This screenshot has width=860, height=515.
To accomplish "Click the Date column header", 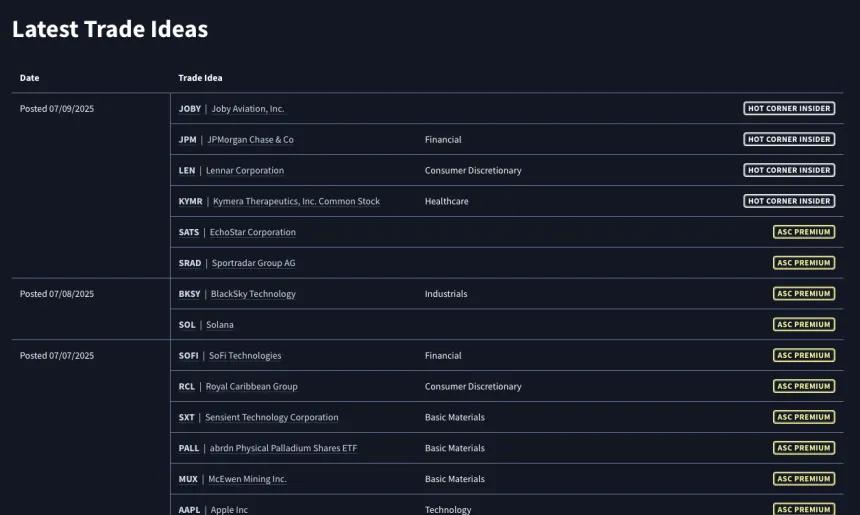I will [30, 78].
